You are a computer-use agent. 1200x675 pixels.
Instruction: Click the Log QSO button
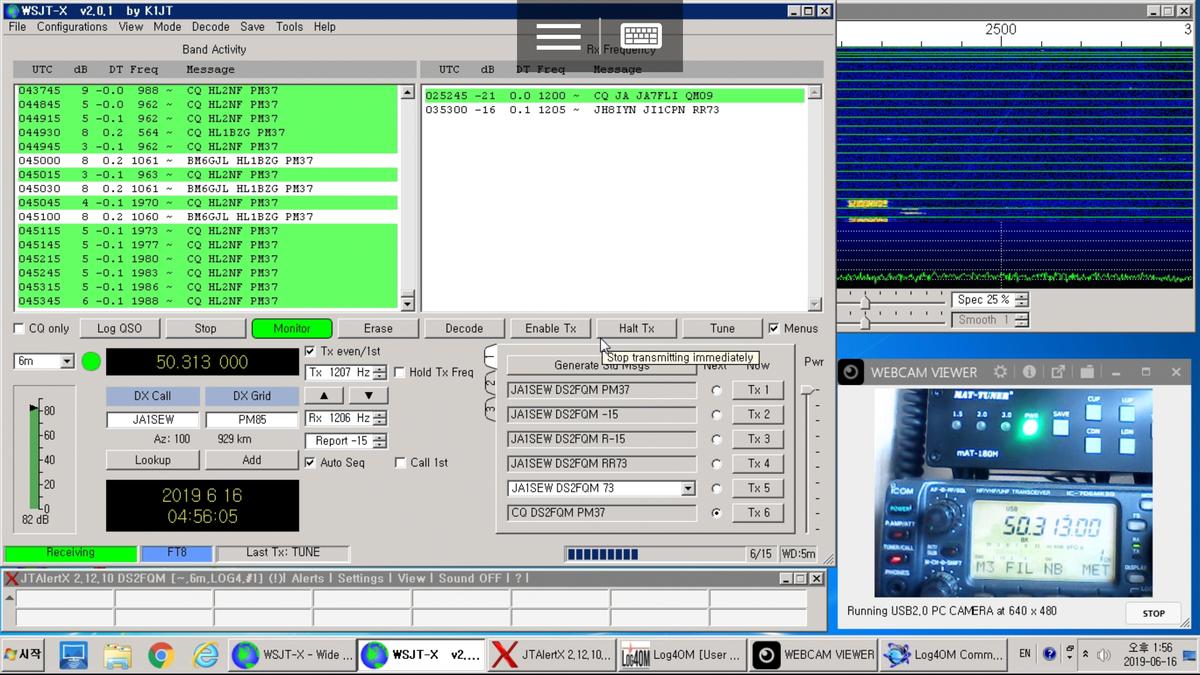click(119, 328)
